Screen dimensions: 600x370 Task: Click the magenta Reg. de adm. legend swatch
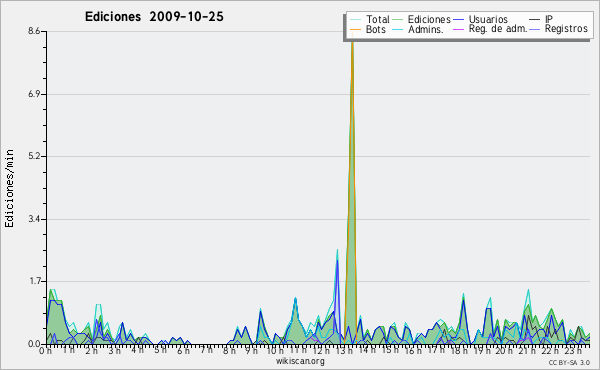click(x=458, y=29)
